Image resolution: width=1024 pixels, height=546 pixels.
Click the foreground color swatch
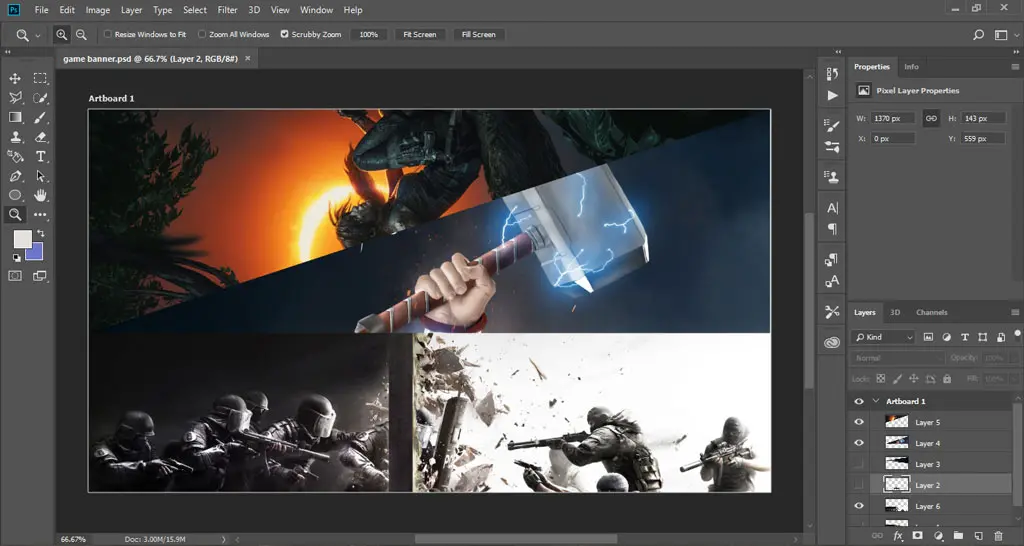coord(21,239)
